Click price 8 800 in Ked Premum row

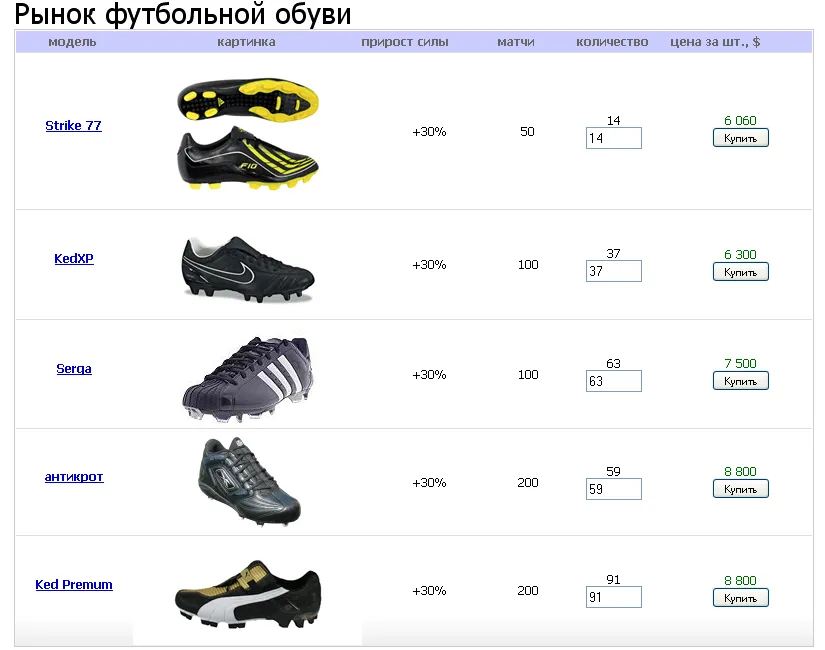(740, 581)
